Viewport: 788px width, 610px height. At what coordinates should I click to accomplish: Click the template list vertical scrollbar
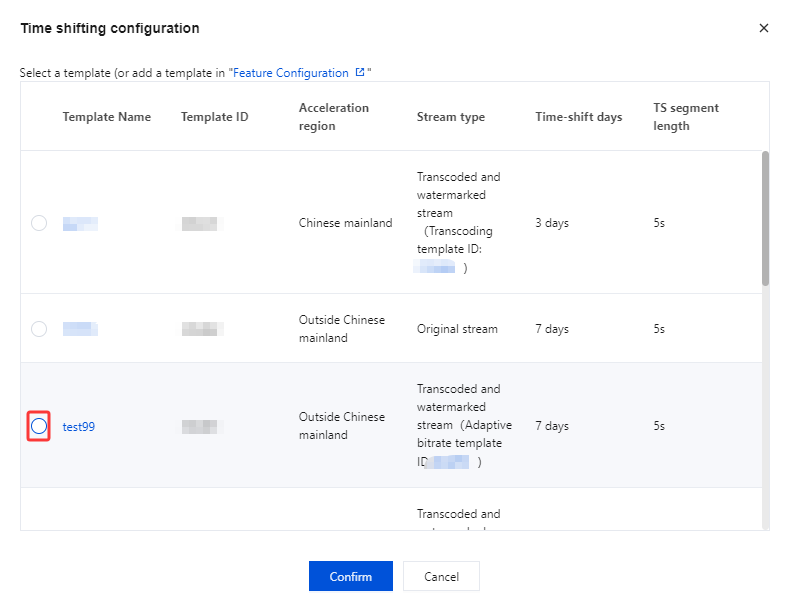pyautogui.click(x=766, y=219)
